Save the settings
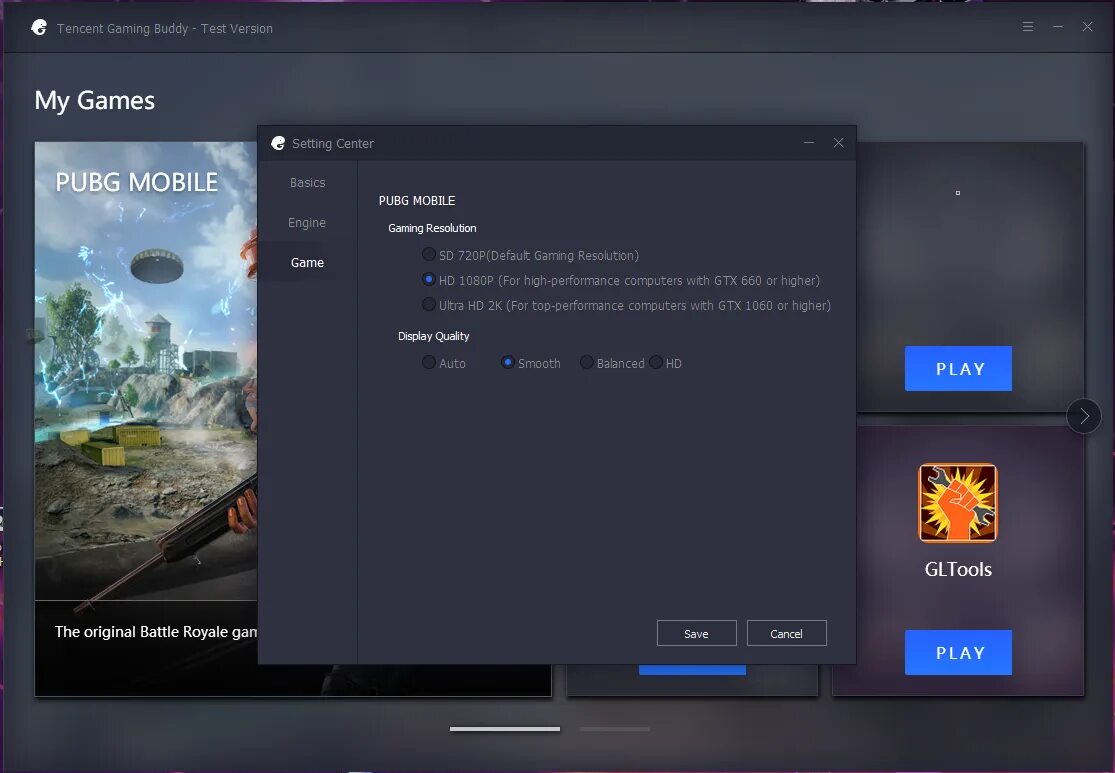Image resolution: width=1115 pixels, height=773 pixels. click(x=696, y=633)
